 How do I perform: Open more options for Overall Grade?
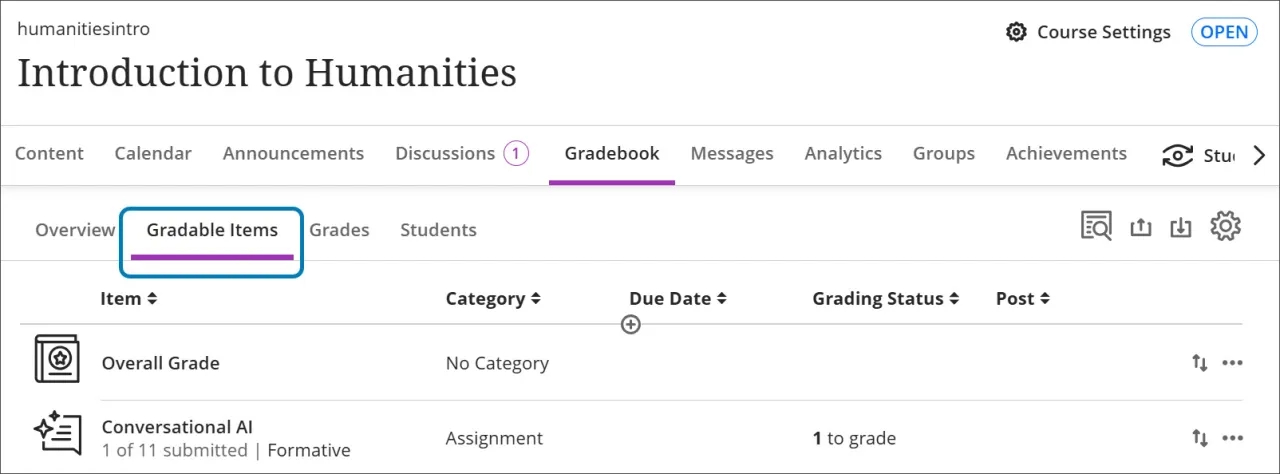(1233, 363)
